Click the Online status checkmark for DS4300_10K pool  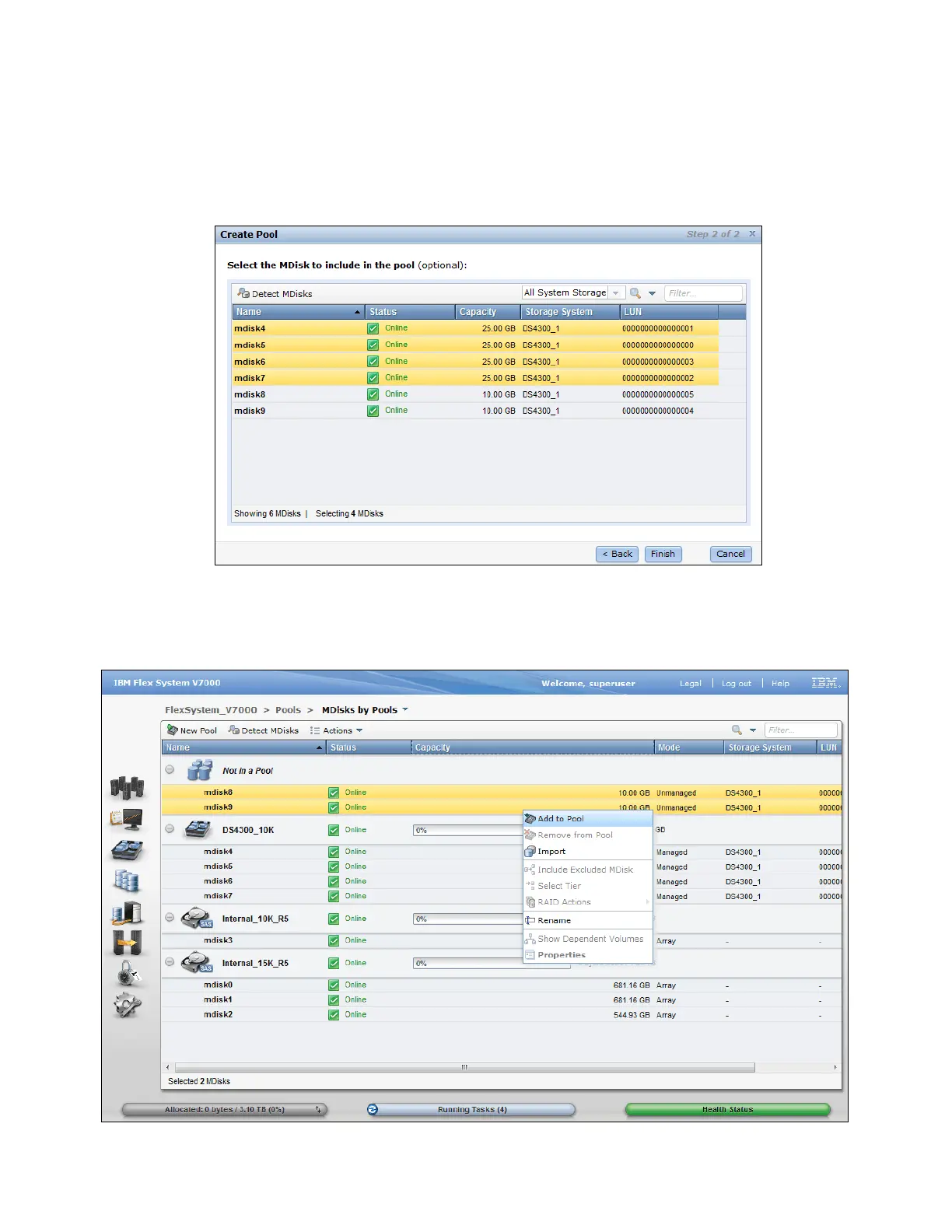334,830
